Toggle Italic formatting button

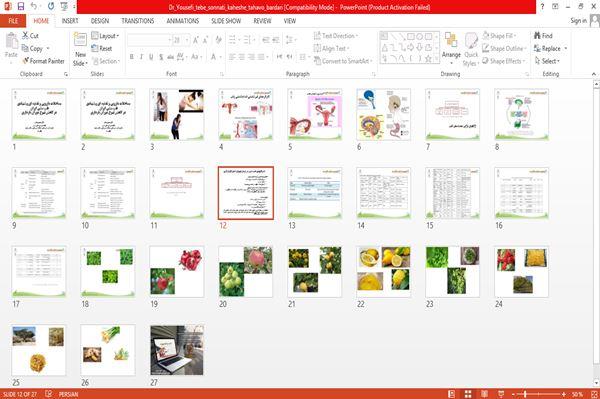141,57
